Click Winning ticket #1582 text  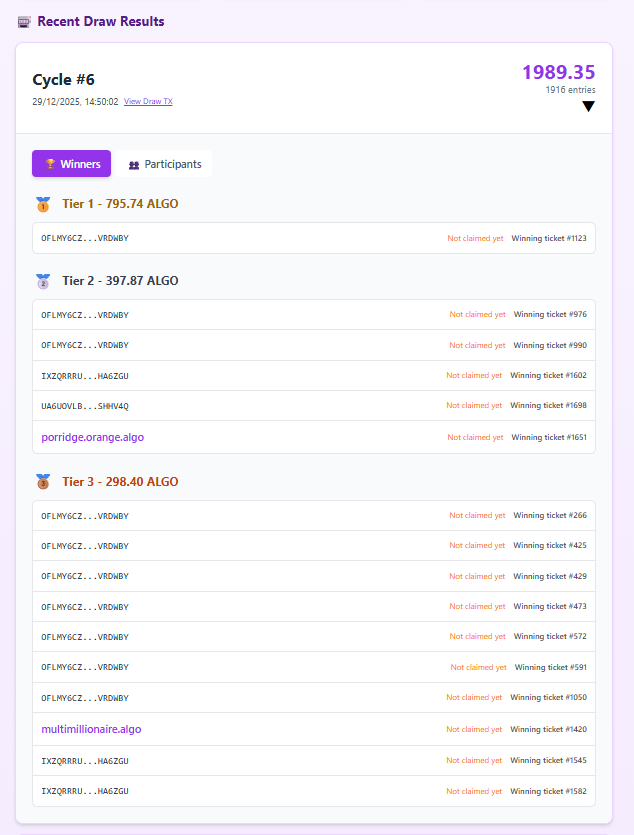pyautogui.click(x=548, y=791)
